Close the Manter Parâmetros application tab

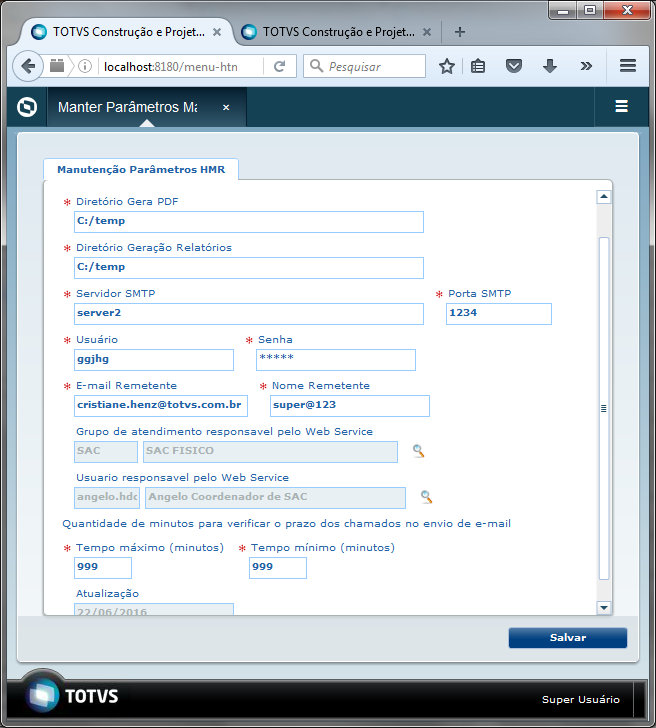[226, 107]
